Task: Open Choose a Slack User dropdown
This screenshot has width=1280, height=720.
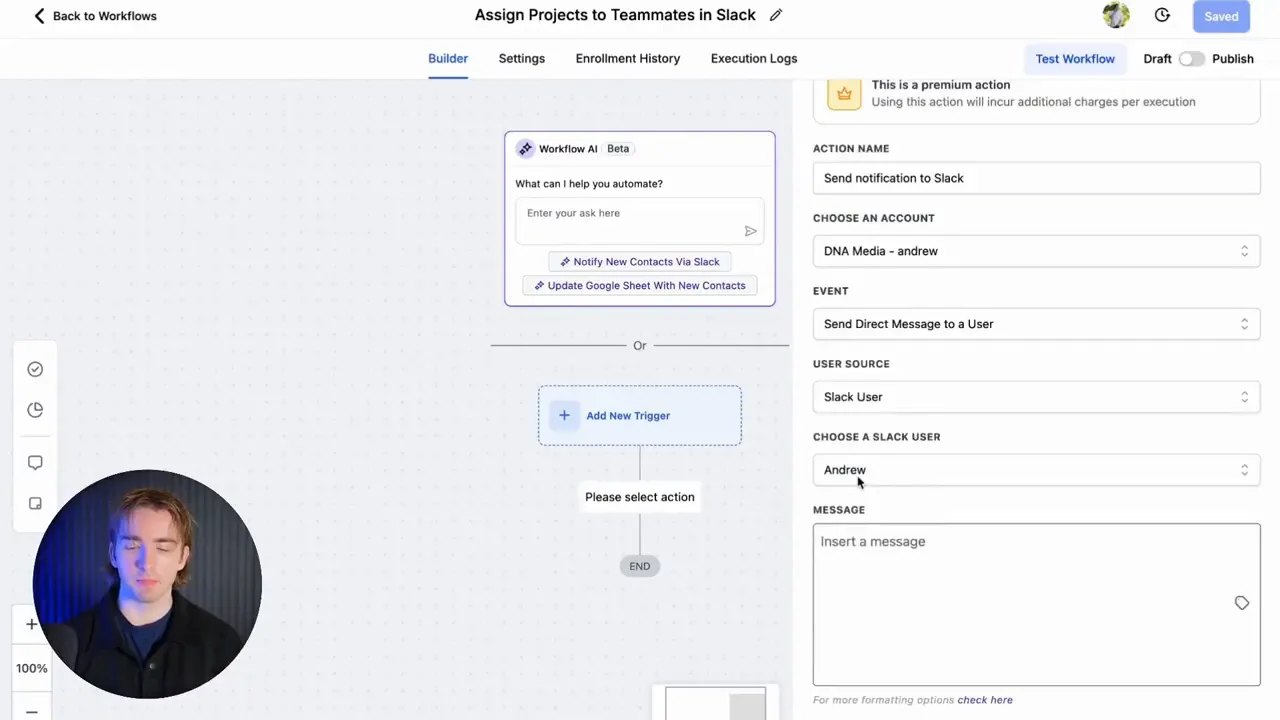Action: 1036,470
